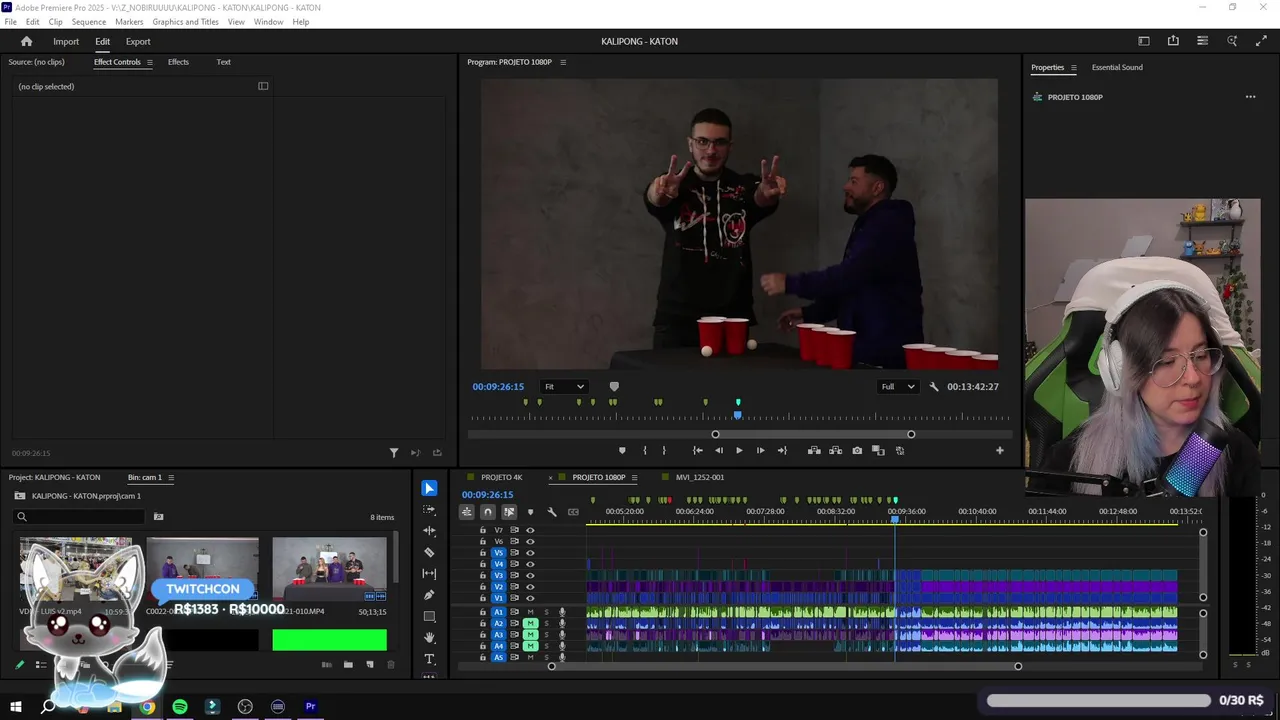Open Graphics and Titles menu
1280x720 pixels.
(x=186, y=21)
